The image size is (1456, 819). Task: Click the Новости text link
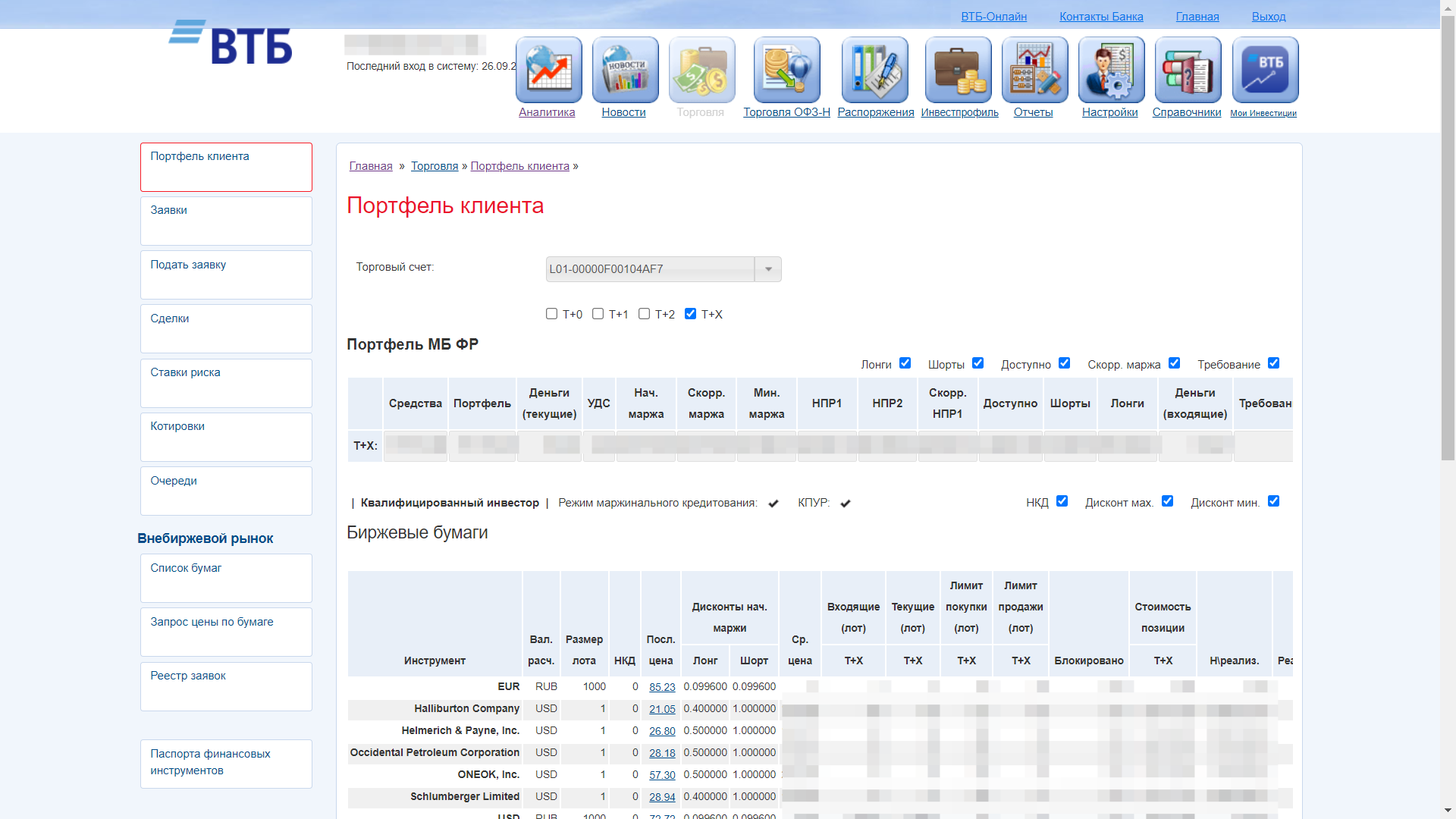click(x=623, y=112)
